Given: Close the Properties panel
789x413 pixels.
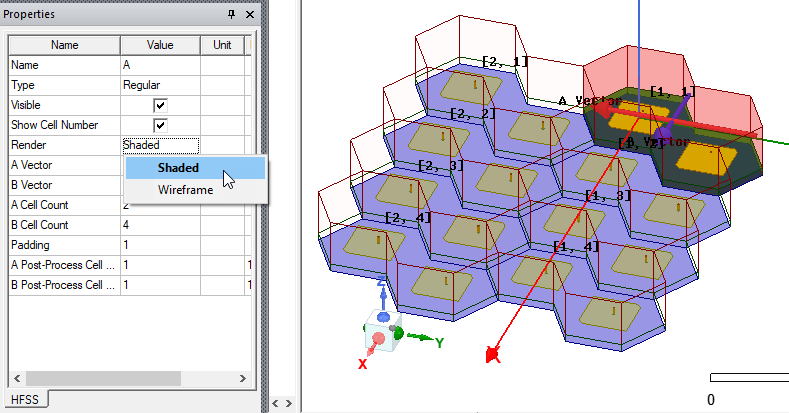Looking at the screenshot, I should click(x=250, y=14).
